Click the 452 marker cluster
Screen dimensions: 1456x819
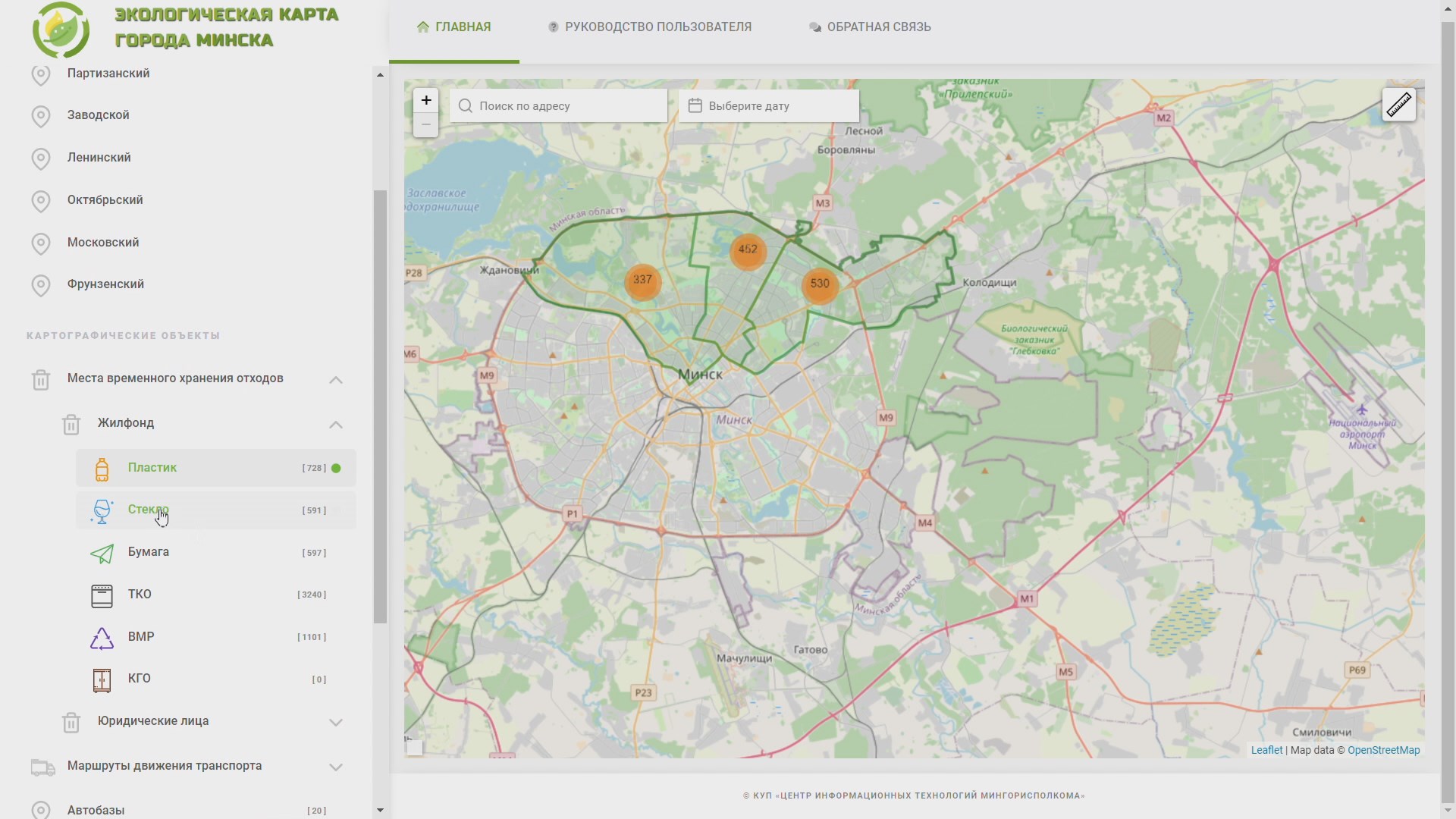748,250
